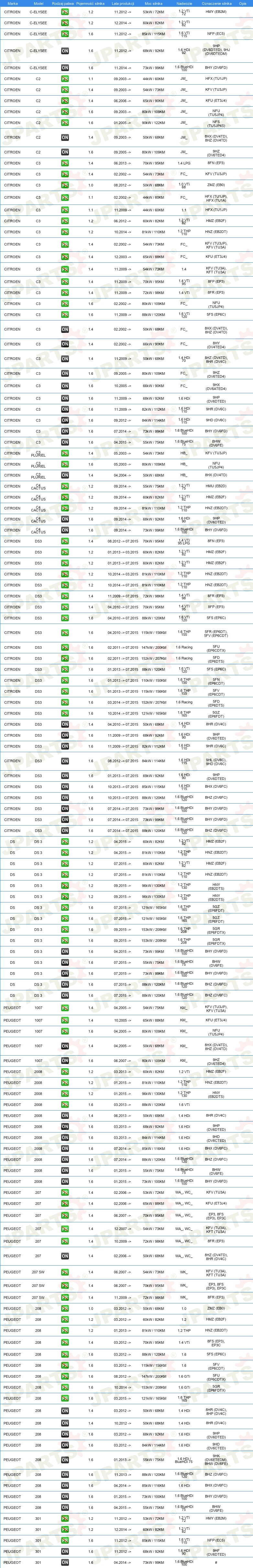This screenshot has width=253, height=1568.
Task: Click diesel ON icon in Peugeot 208 9HK, BHW row
Action: [65, 1460]
